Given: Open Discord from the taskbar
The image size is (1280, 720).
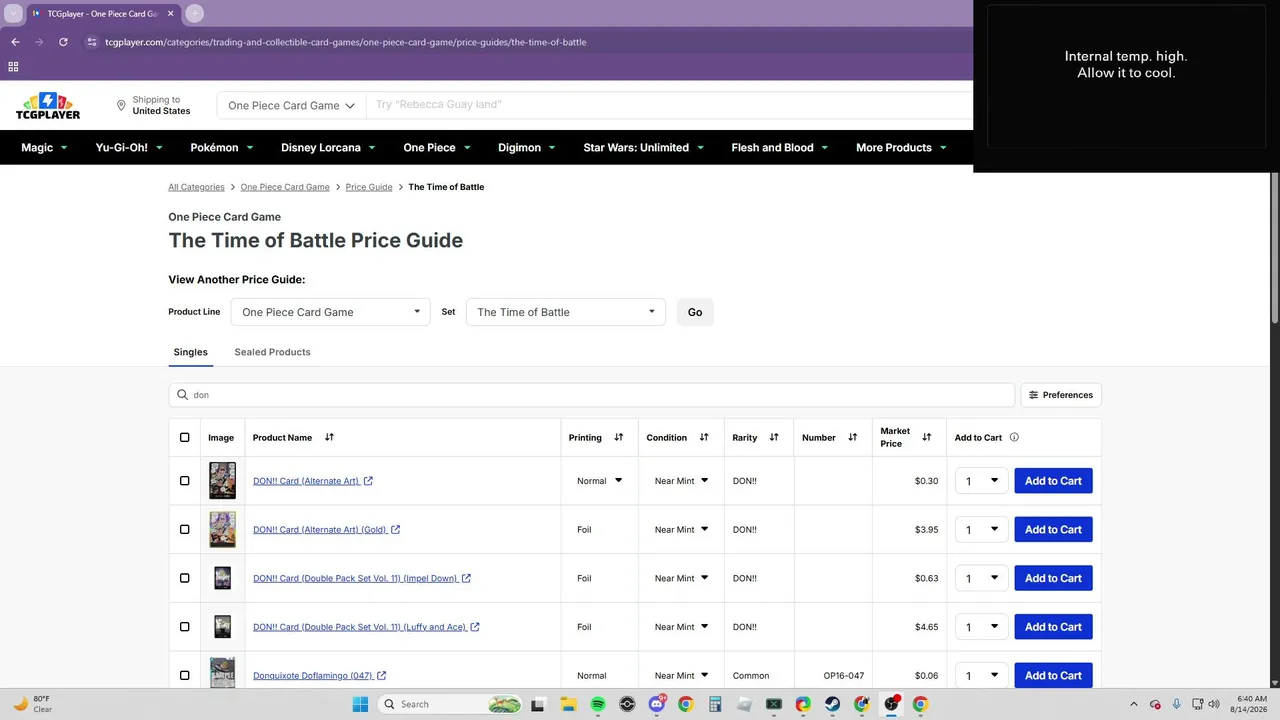Looking at the screenshot, I should click(657, 704).
